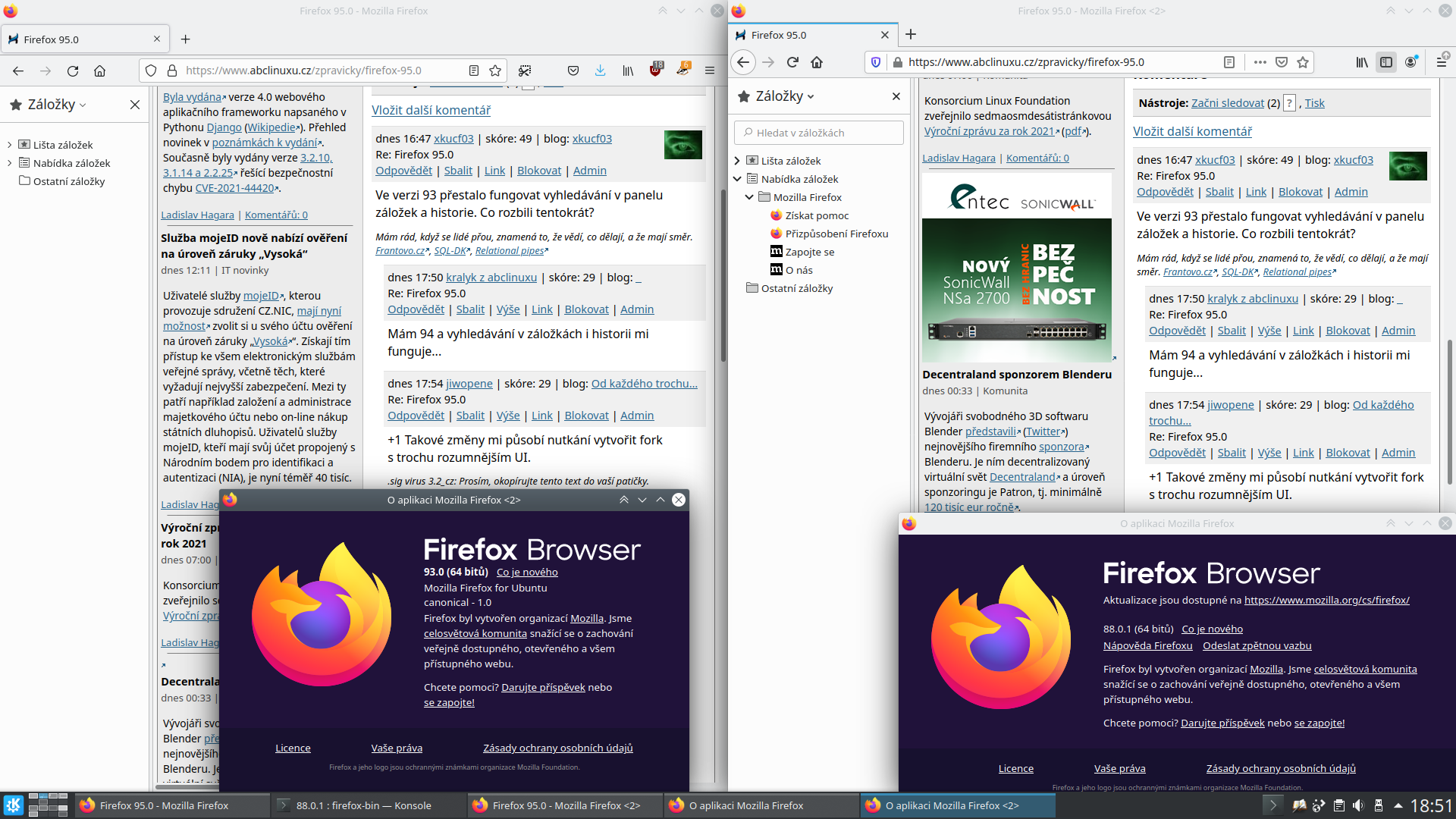Screen dimensions: 1456x819
Task: Click Tisk link in right window
Action: (1315, 103)
